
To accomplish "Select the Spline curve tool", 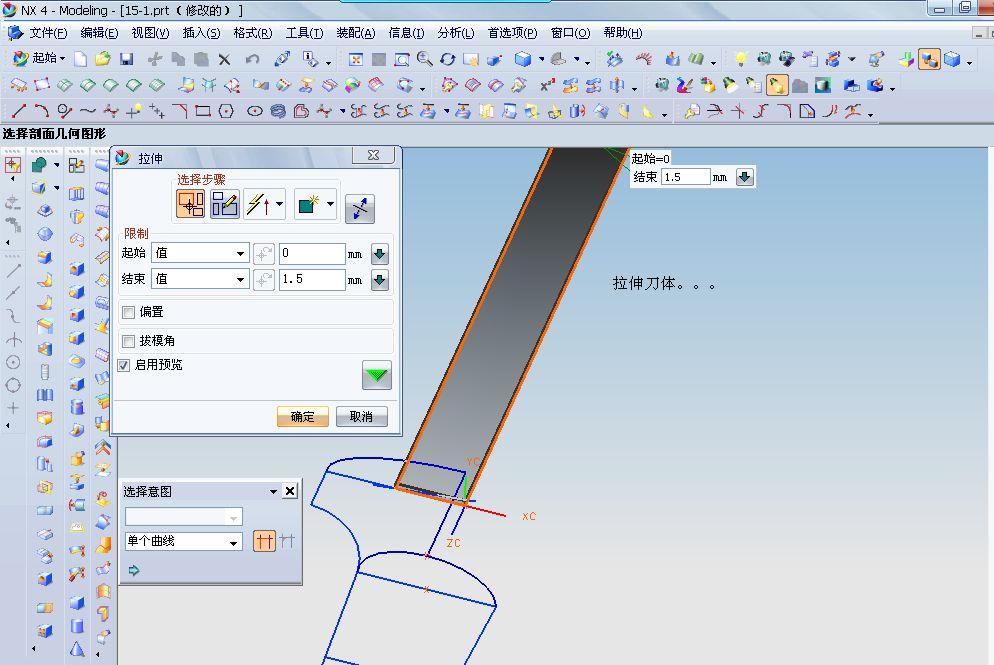I will (87, 112).
